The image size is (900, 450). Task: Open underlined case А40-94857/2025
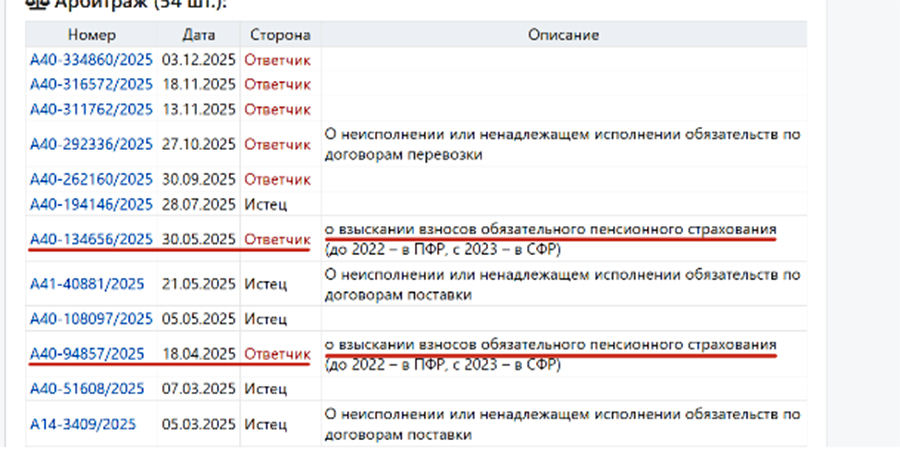pos(87,353)
